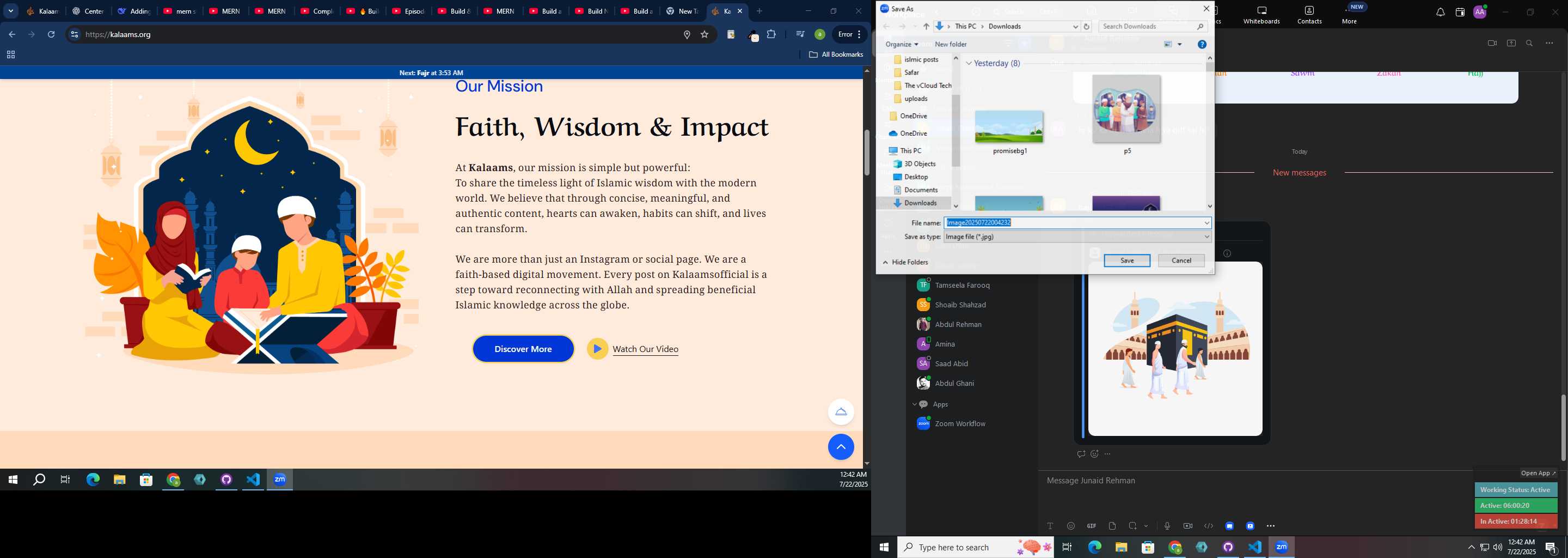Viewport: 1568px width, 558px height.
Task: Open chat header more options
Action: coord(1549,43)
